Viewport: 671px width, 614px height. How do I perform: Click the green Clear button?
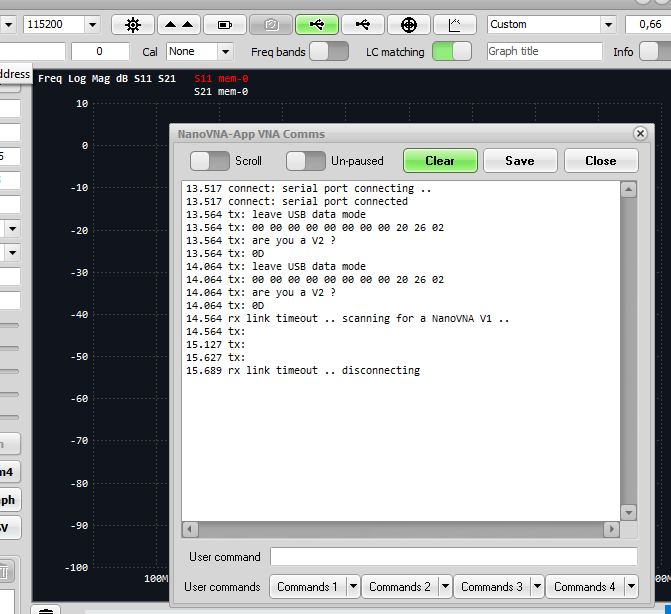[440, 161]
